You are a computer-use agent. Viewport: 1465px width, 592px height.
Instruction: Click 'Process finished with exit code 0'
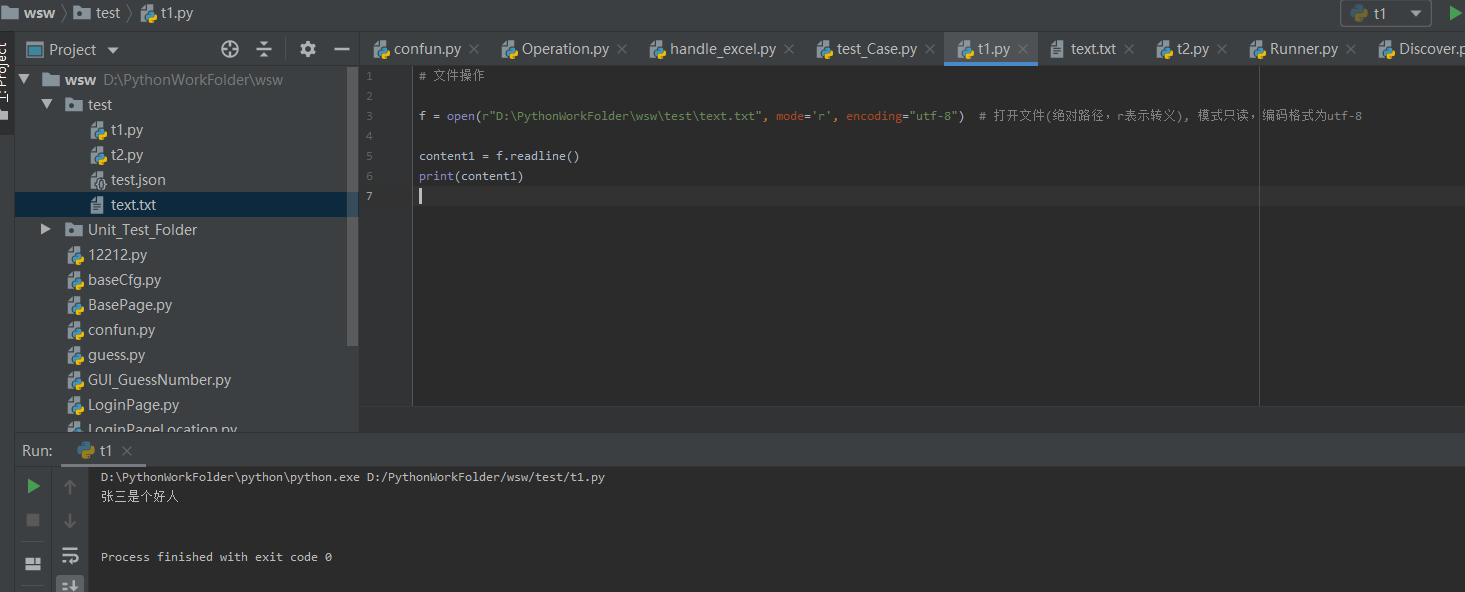pos(216,557)
